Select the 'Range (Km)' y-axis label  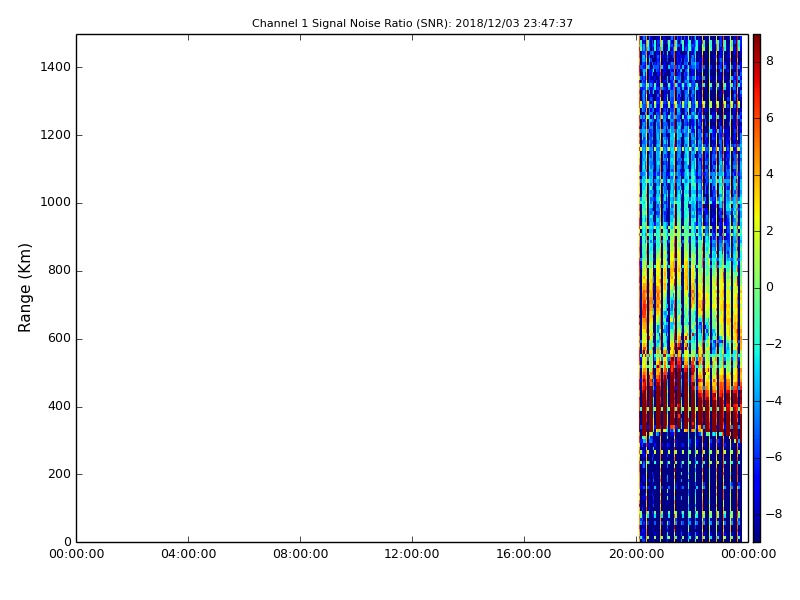coord(24,288)
